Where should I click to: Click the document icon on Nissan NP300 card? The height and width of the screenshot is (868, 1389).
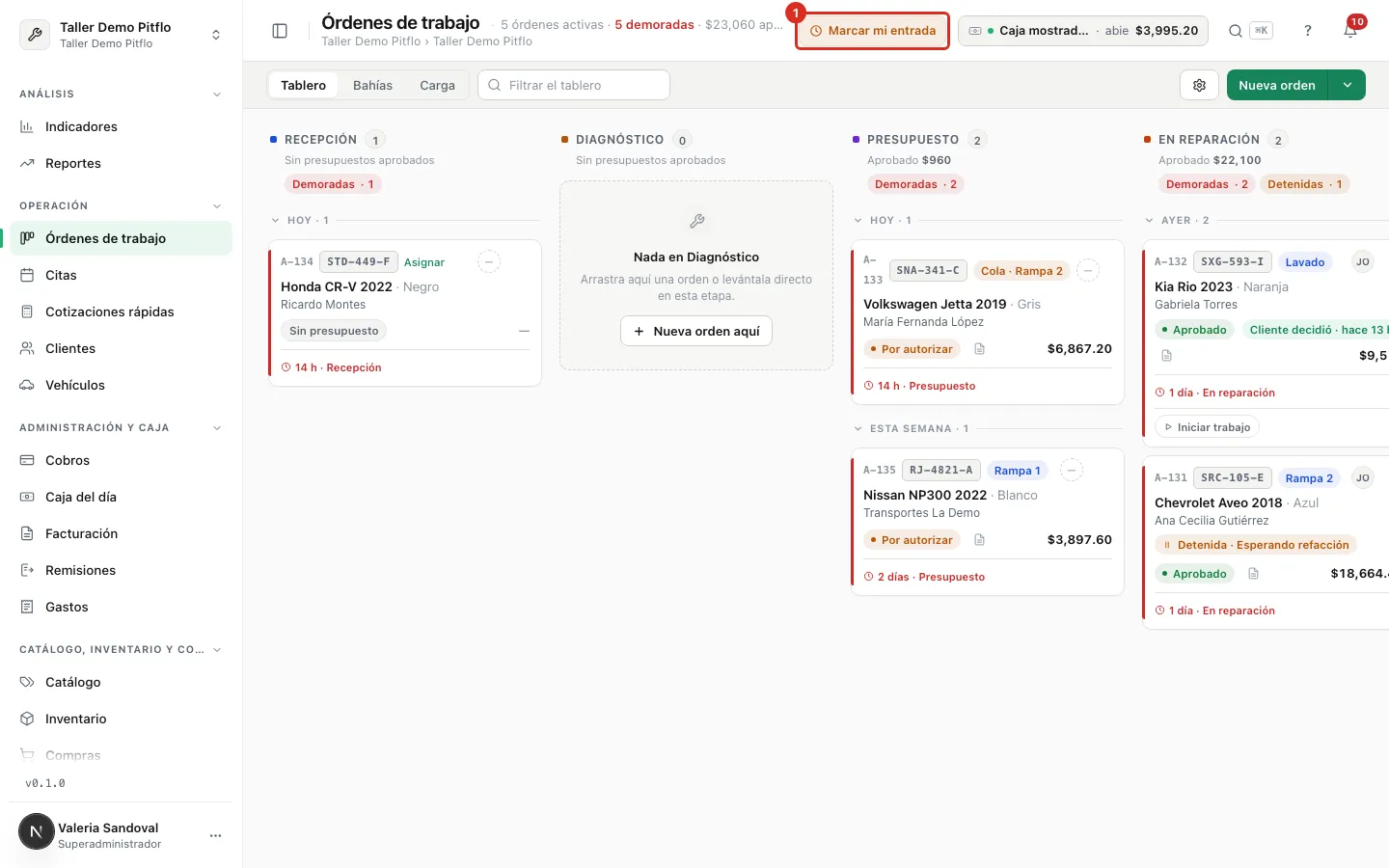point(979,540)
